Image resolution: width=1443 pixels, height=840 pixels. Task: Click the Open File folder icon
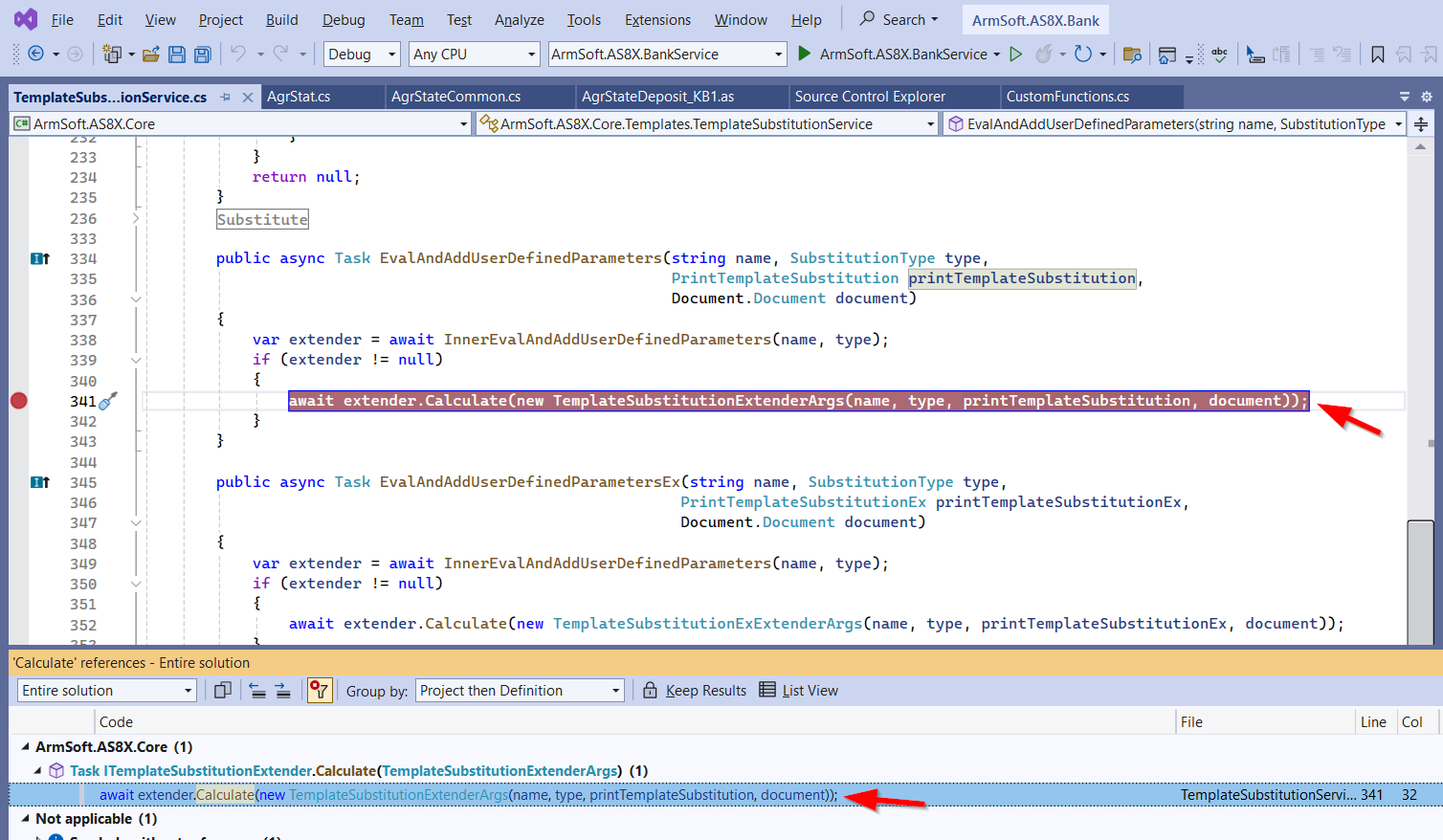click(150, 55)
